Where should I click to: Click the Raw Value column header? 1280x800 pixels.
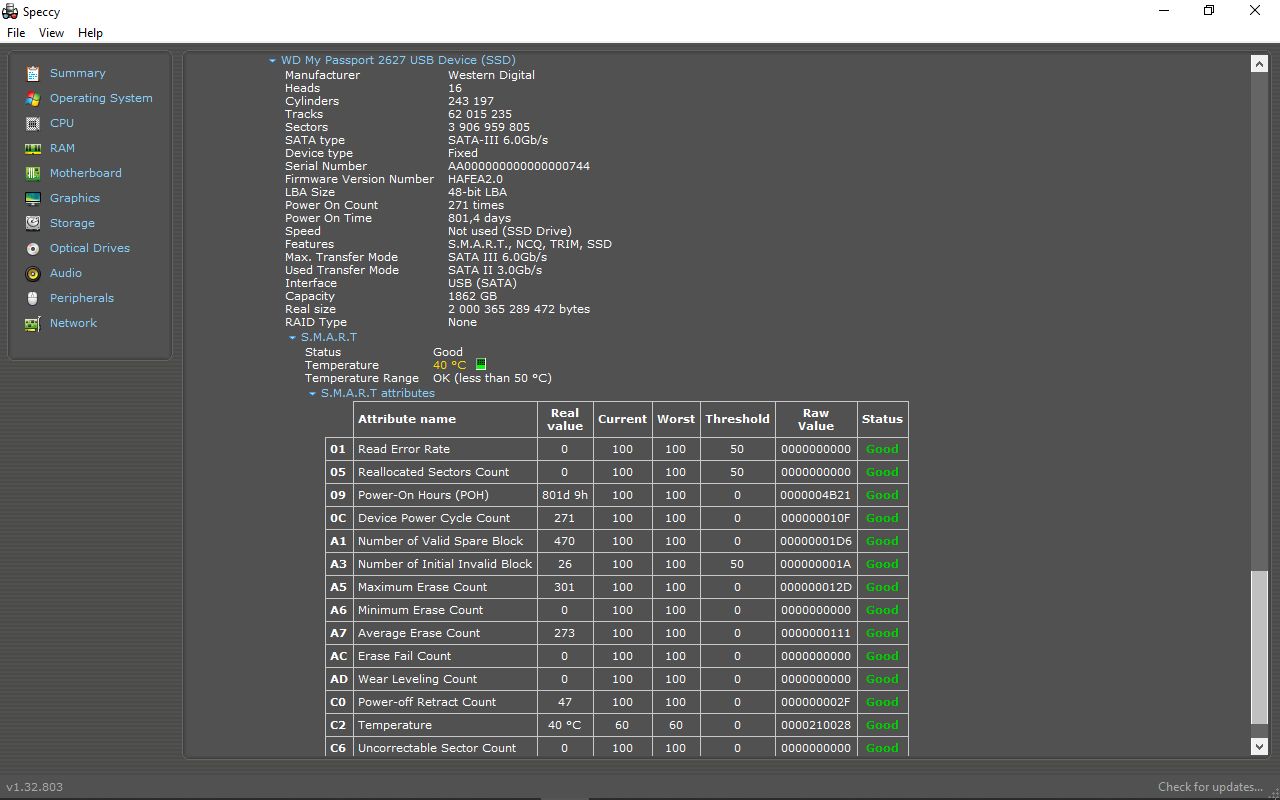[816, 419]
